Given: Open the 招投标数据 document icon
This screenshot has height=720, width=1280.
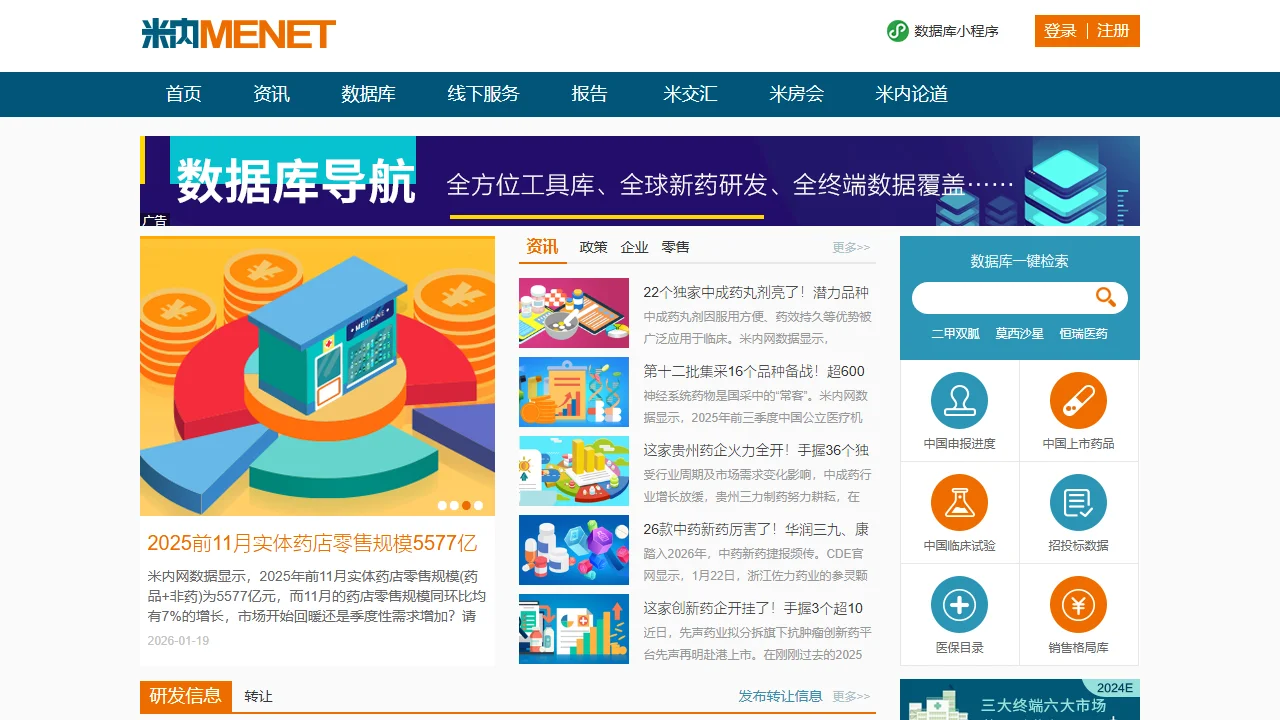Looking at the screenshot, I should pyautogui.click(x=1078, y=503).
